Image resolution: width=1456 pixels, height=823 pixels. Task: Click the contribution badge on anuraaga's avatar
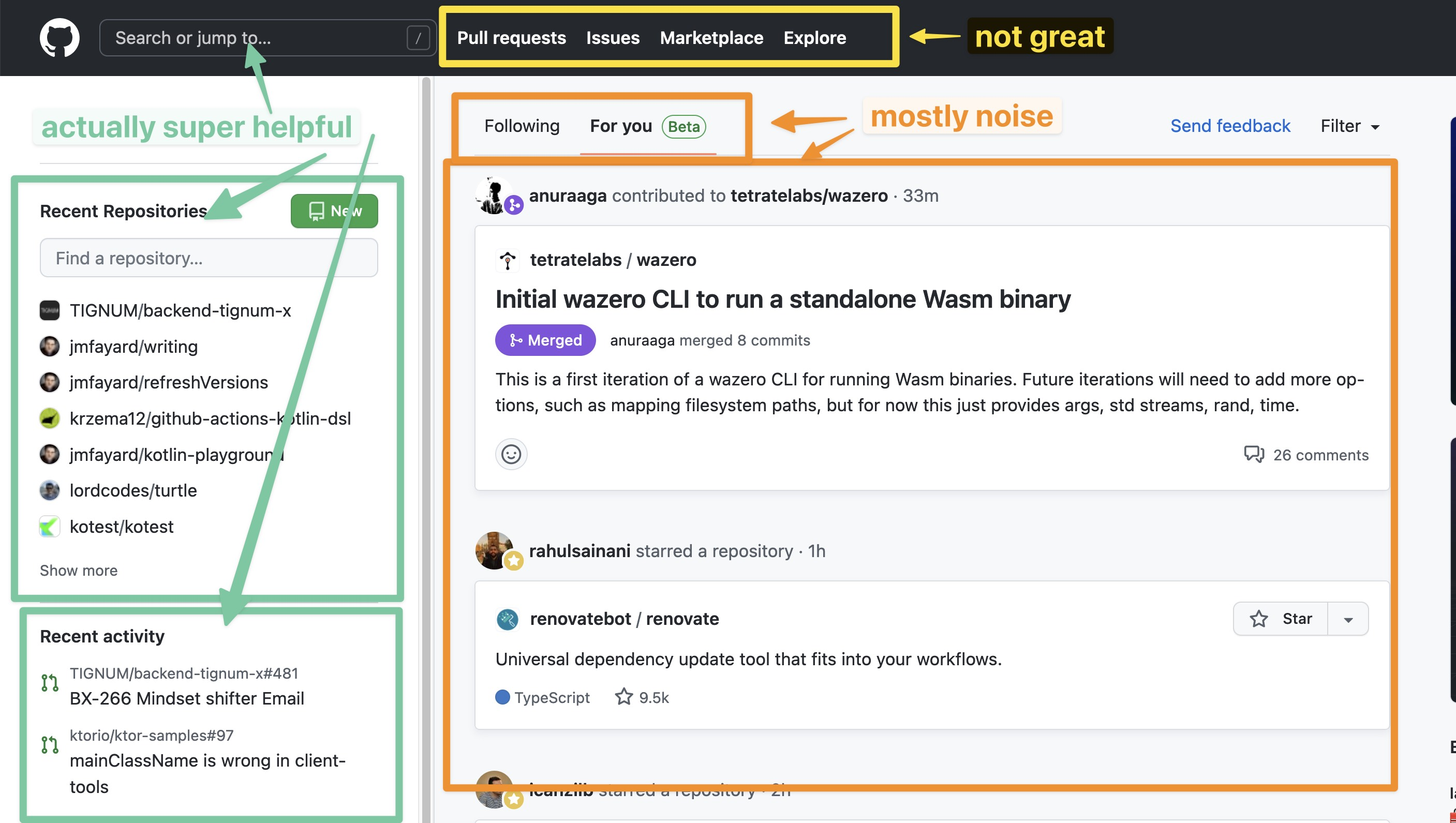pos(513,206)
